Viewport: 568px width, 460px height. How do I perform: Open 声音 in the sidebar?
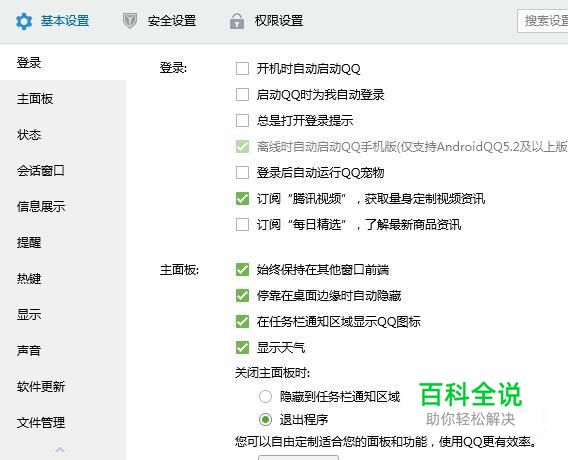(x=29, y=350)
